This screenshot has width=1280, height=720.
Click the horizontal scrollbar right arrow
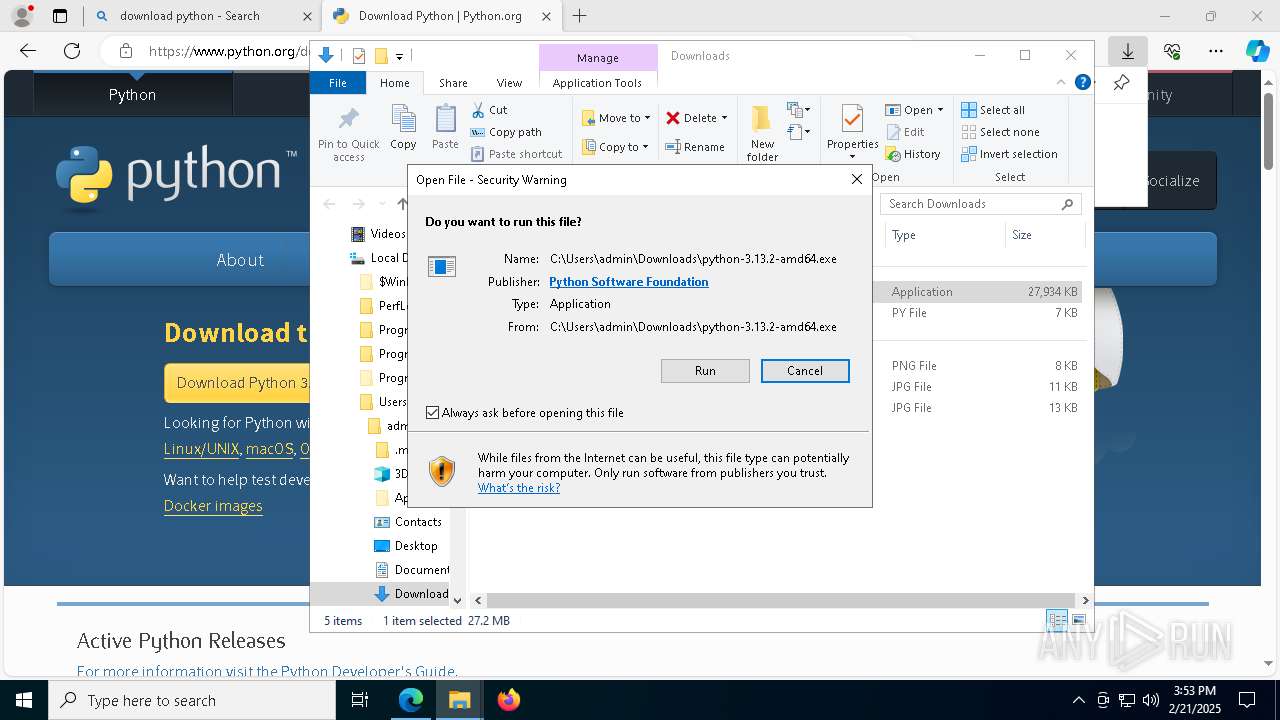click(1085, 600)
